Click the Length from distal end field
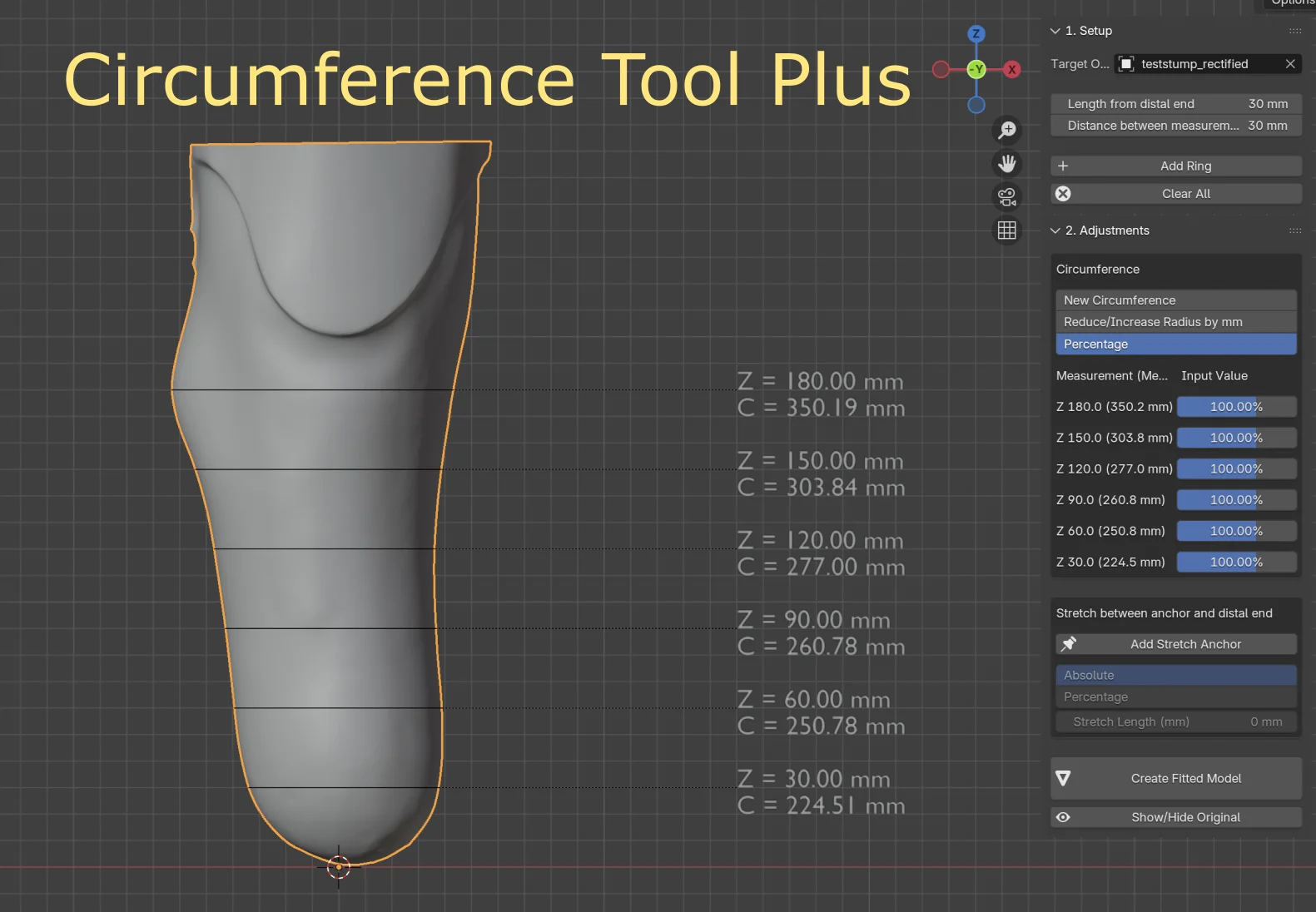The height and width of the screenshot is (912, 1316). [x=1175, y=104]
